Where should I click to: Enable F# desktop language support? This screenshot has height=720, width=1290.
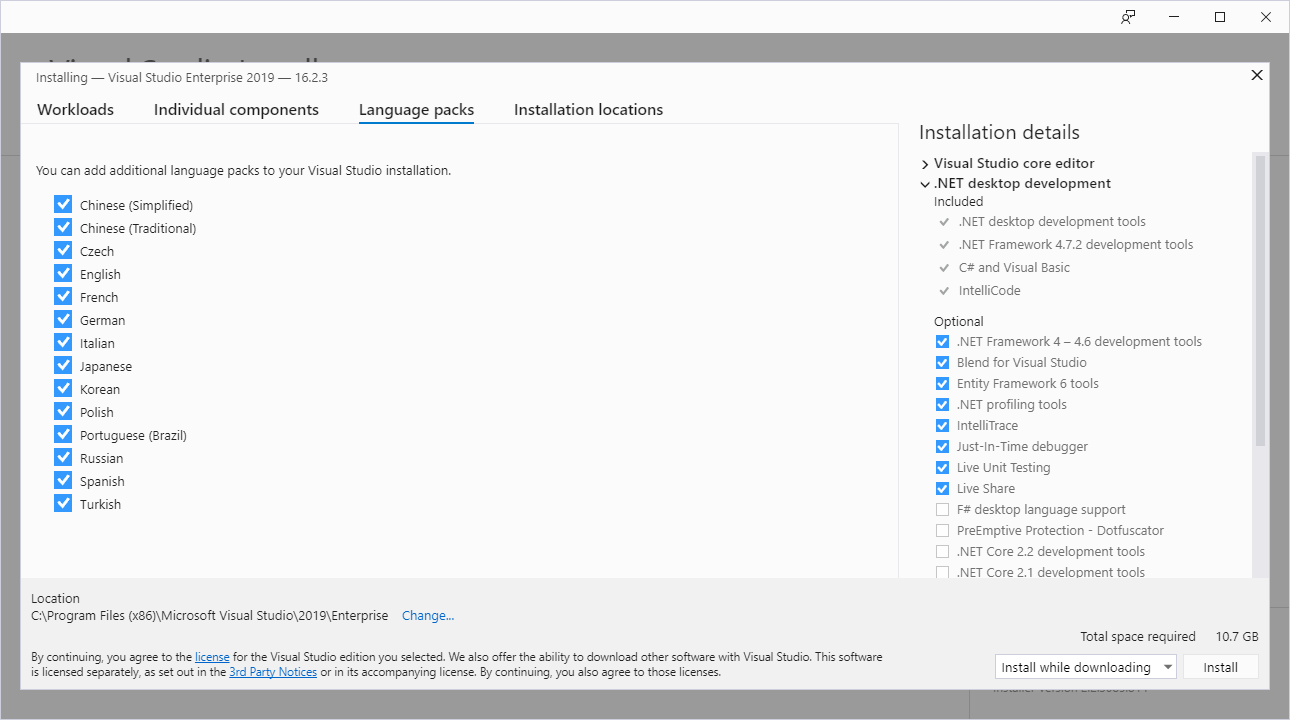click(x=942, y=510)
